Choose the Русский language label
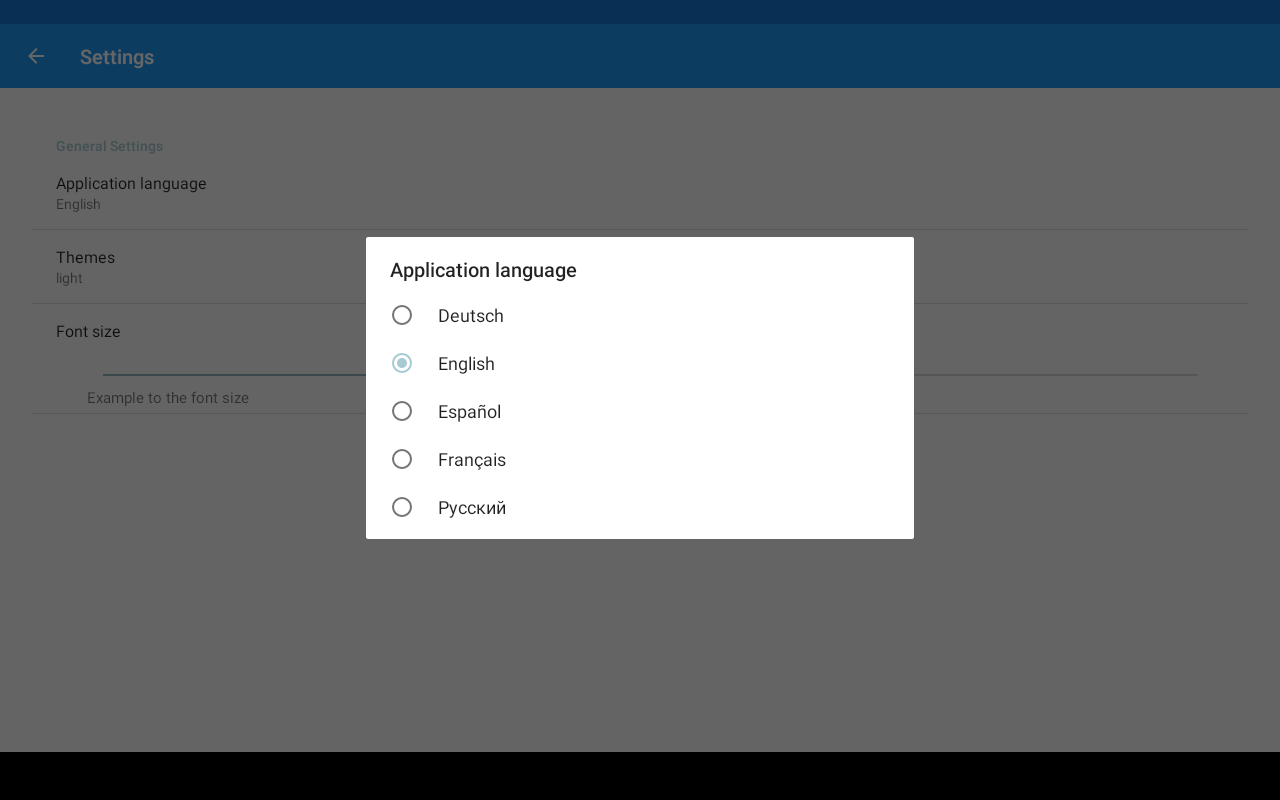The height and width of the screenshot is (800, 1280). [472, 508]
